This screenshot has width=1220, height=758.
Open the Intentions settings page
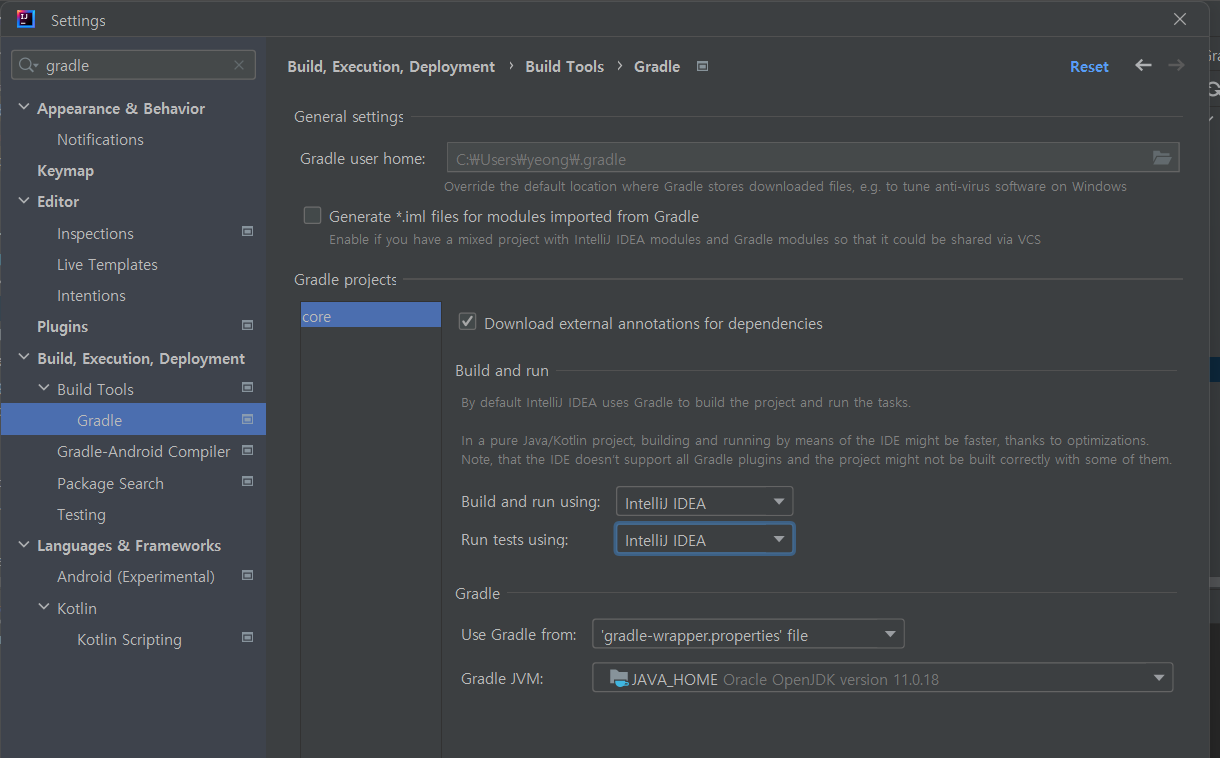91,296
